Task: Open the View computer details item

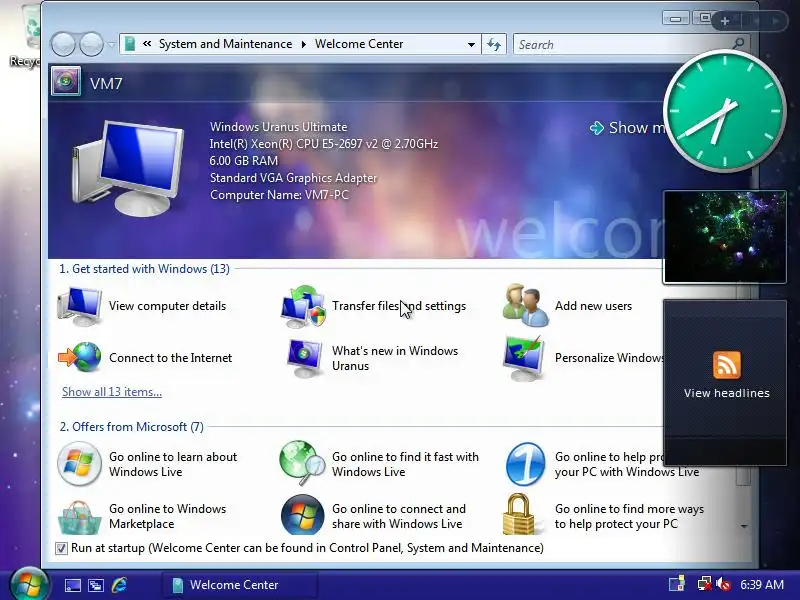Action: [x=143, y=306]
